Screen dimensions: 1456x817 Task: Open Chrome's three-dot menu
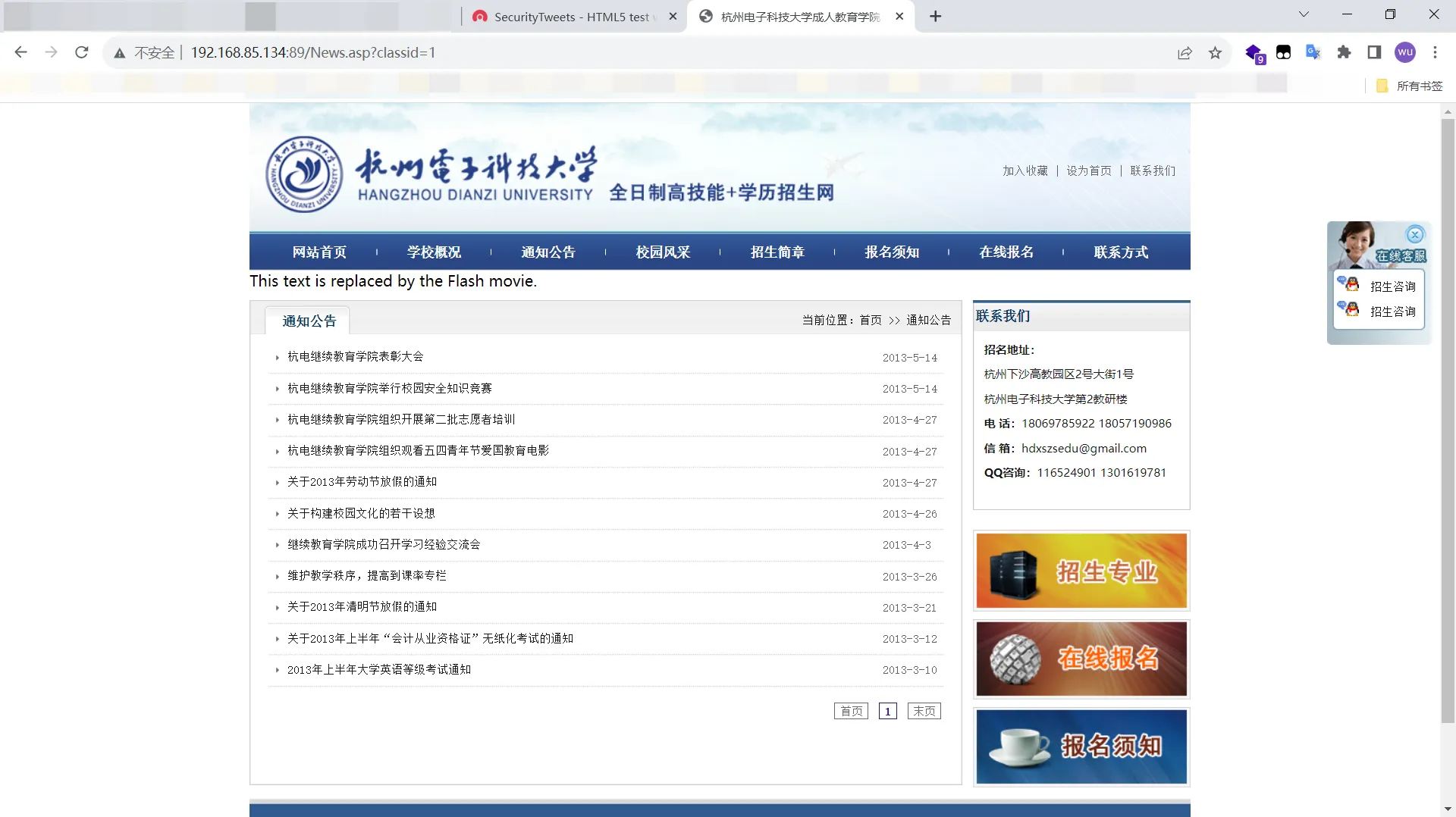point(1435,52)
